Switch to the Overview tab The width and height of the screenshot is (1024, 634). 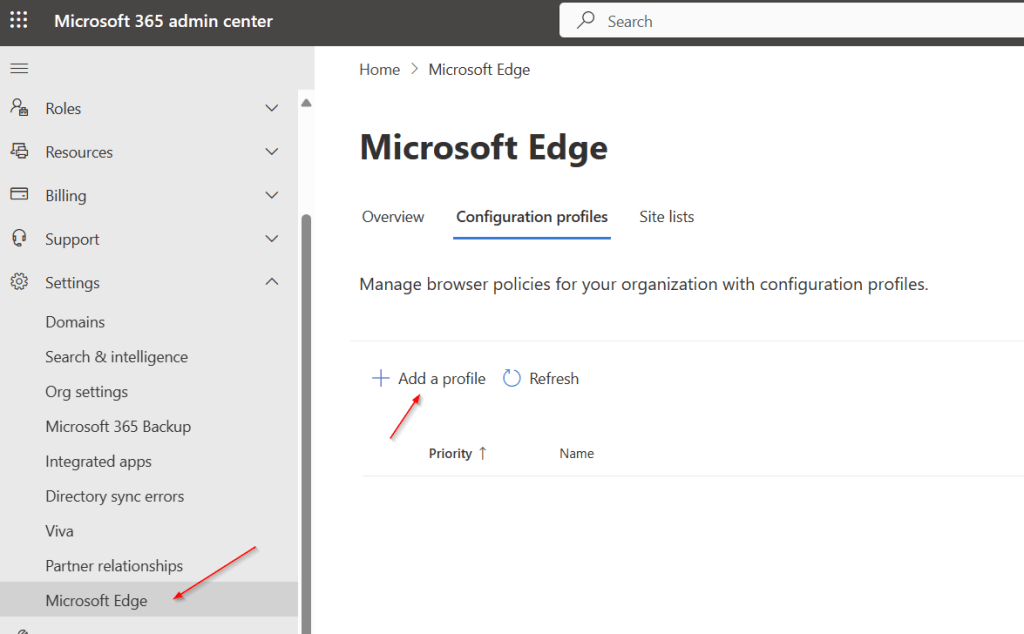tap(392, 216)
